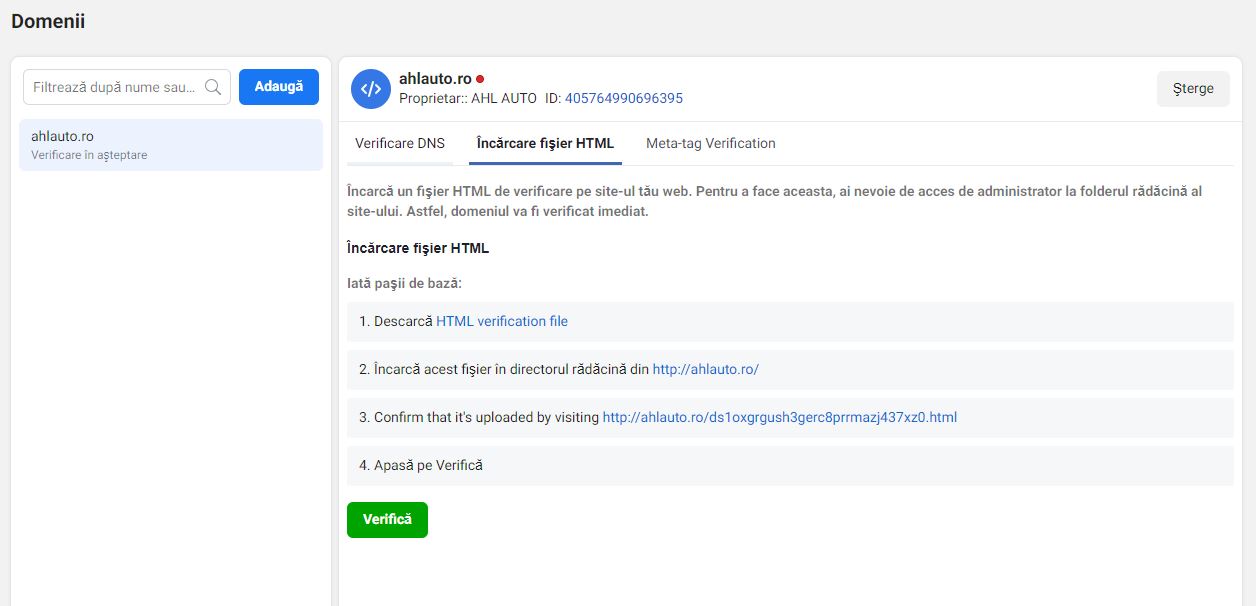Click the 'Verificare în așteptare' status text
The width and height of the screenshot is (1256, 606).
89,155
